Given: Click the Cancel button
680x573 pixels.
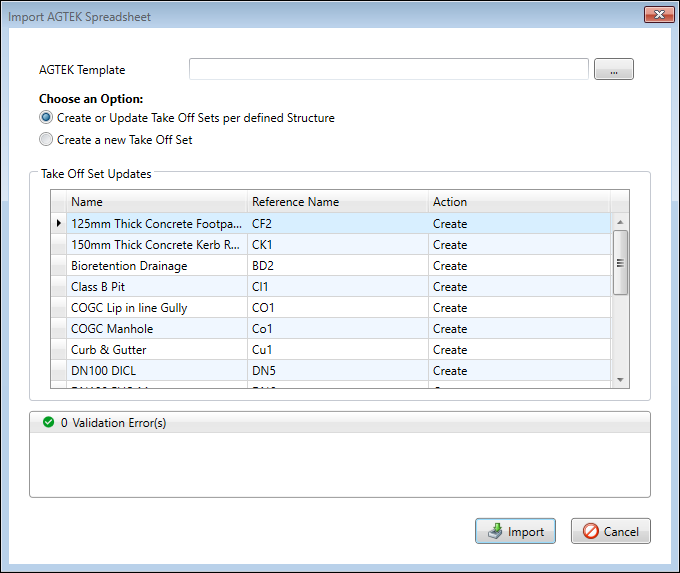Looking at the screenshot, I should (x=610, y=532).
